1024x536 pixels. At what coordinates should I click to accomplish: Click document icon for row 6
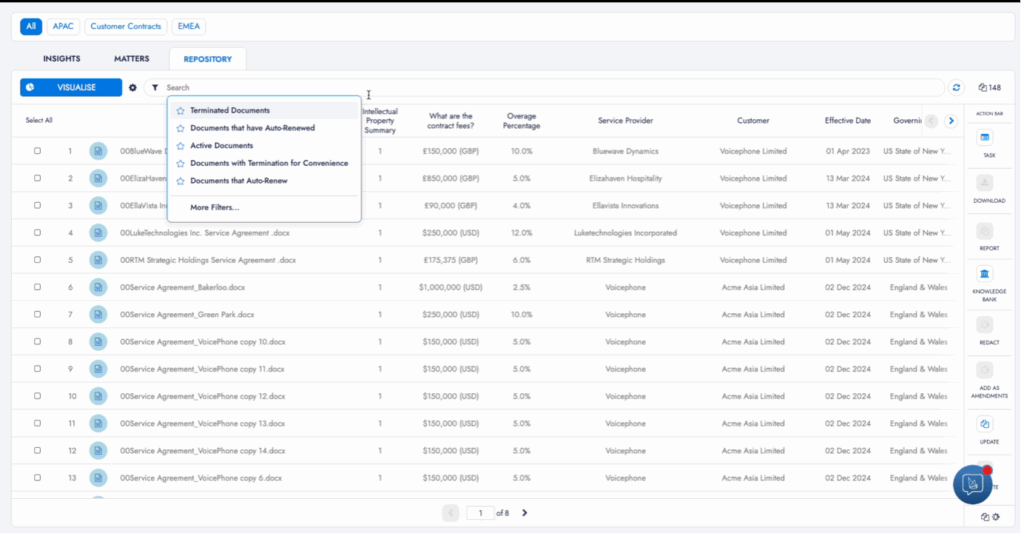point(98,287)
